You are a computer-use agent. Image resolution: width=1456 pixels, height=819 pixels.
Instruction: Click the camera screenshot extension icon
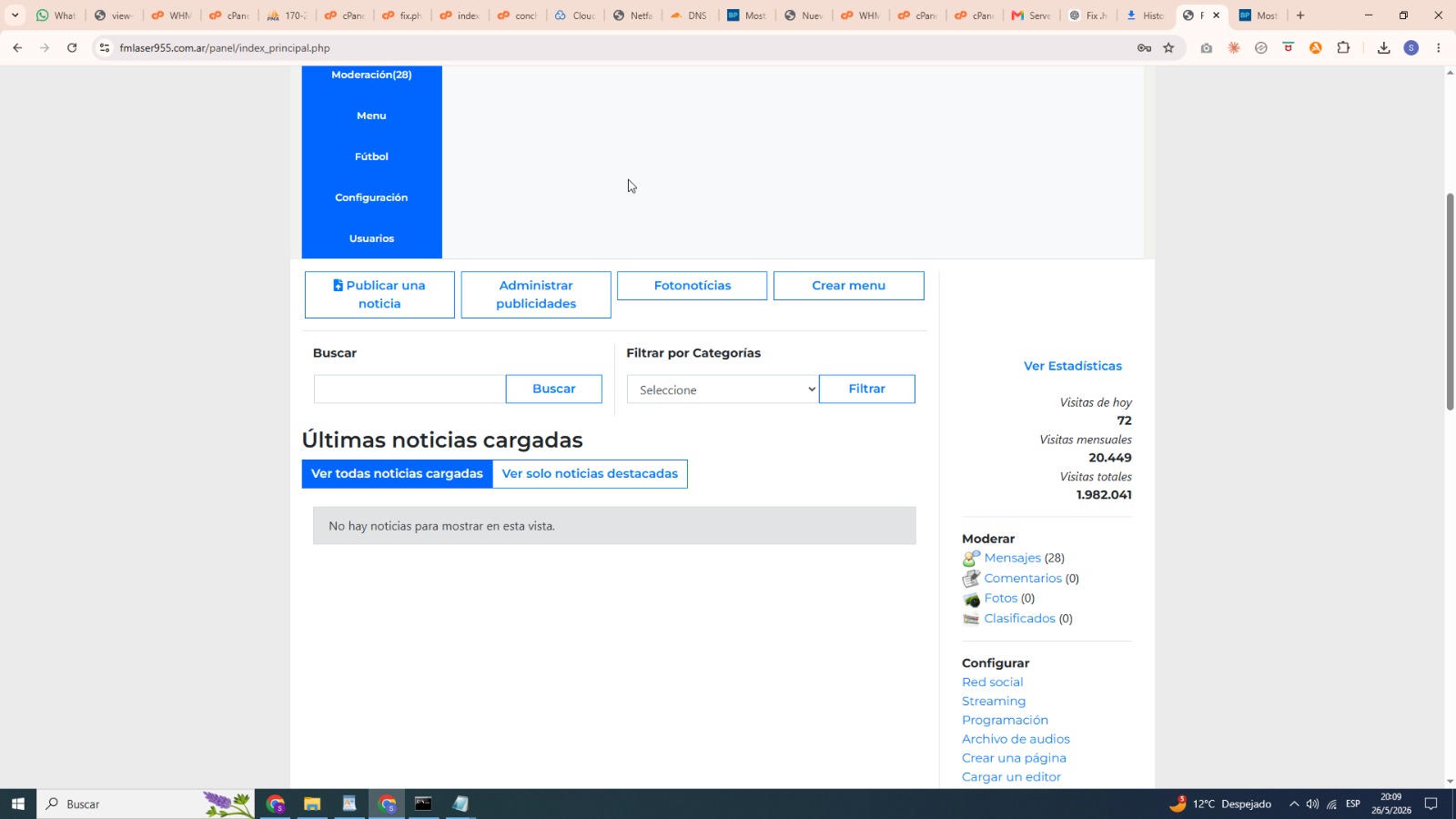[x=1207, y=48]
